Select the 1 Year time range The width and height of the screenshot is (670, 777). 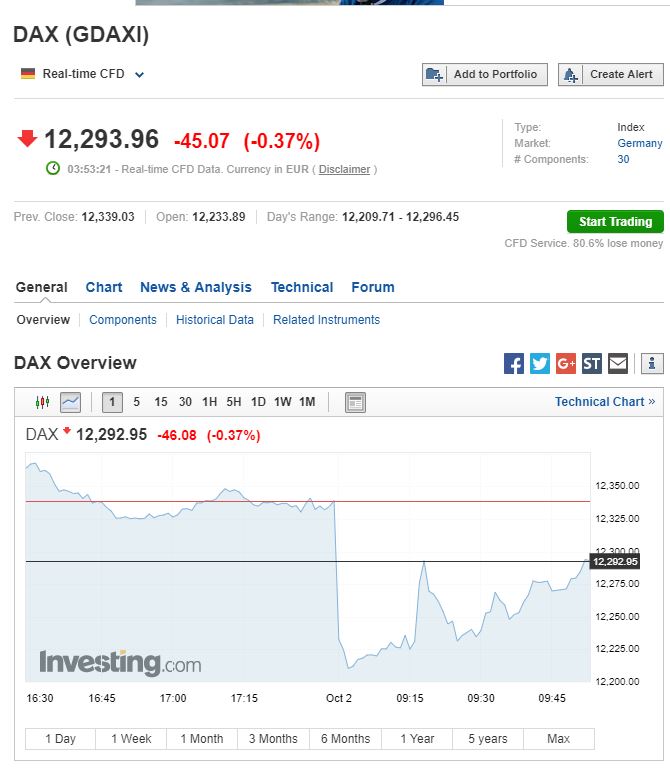(x=417, y=739)
